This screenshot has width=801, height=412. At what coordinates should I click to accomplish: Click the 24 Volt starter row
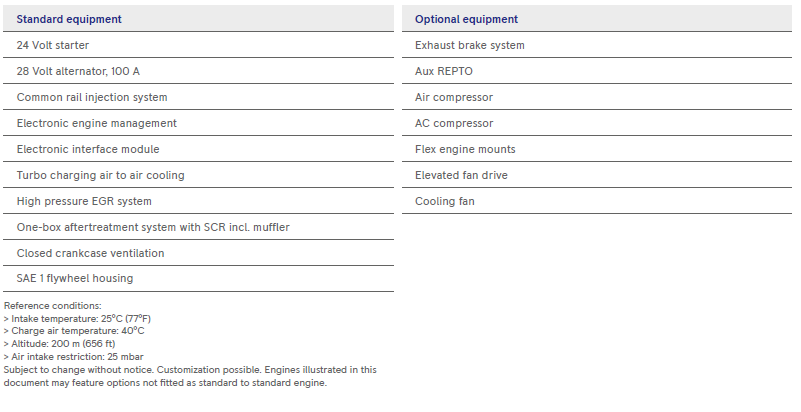[198, 45]
